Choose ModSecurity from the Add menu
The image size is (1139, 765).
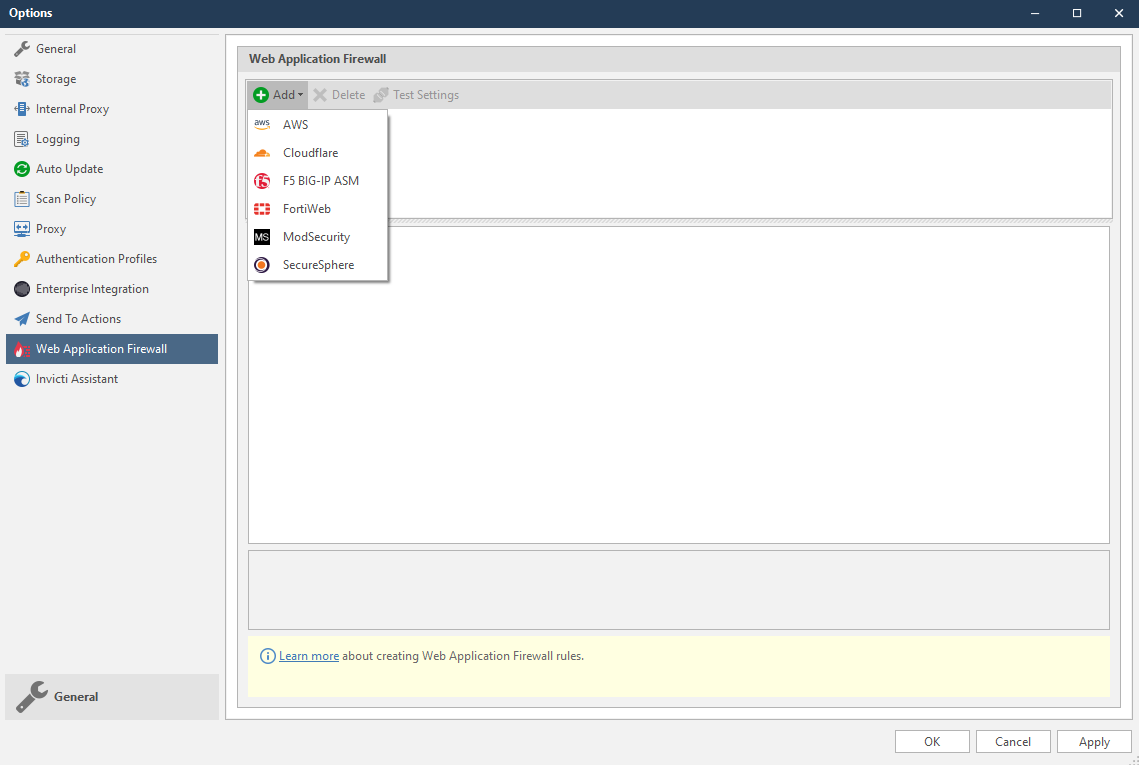coord(316,236)
